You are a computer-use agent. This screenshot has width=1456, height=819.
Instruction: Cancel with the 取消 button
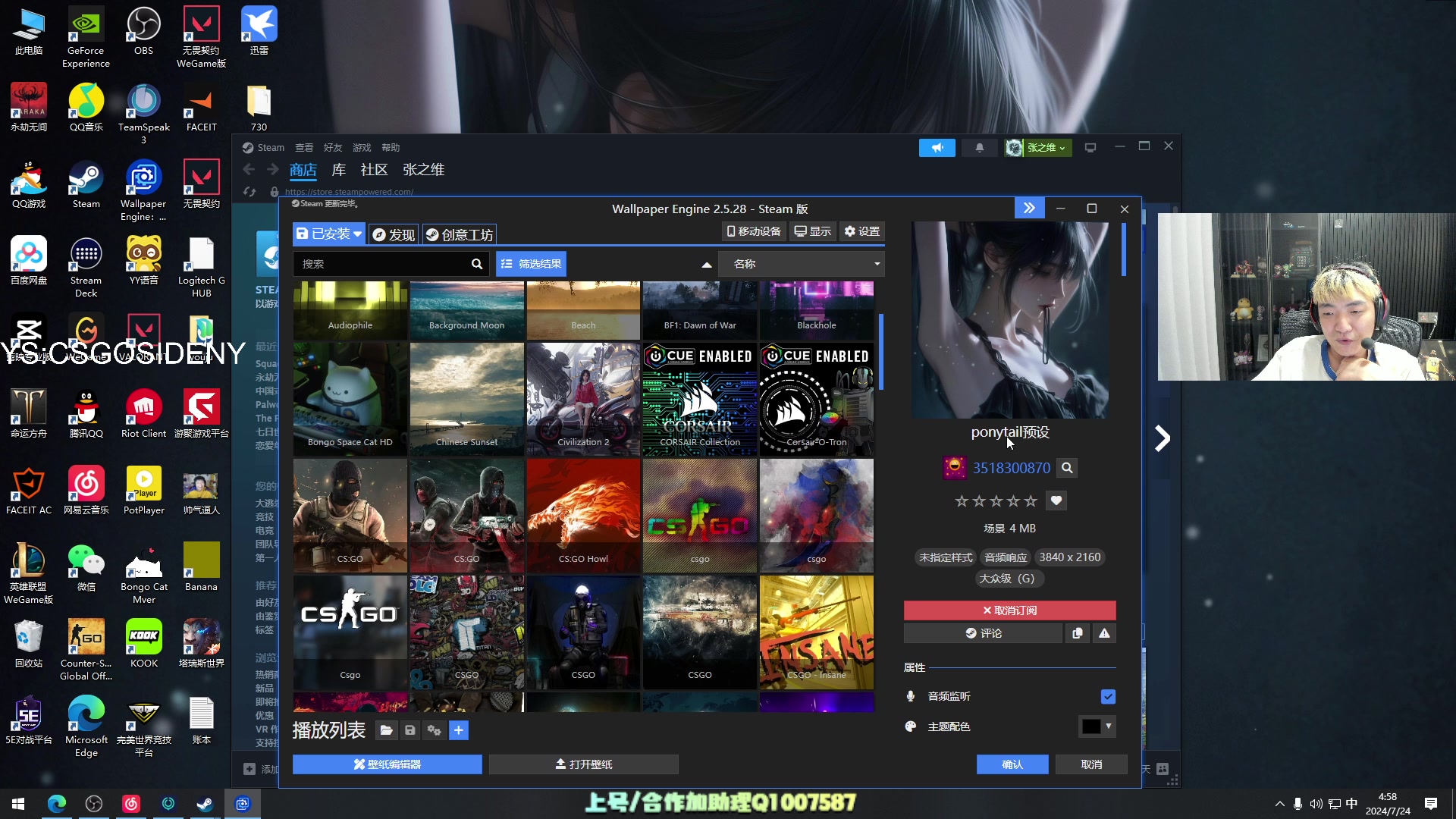[1091, 764]
